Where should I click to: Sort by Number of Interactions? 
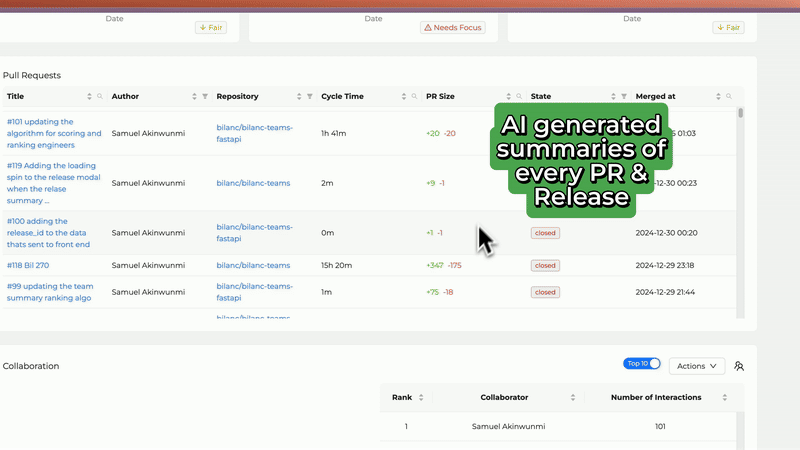pos(725,397)
